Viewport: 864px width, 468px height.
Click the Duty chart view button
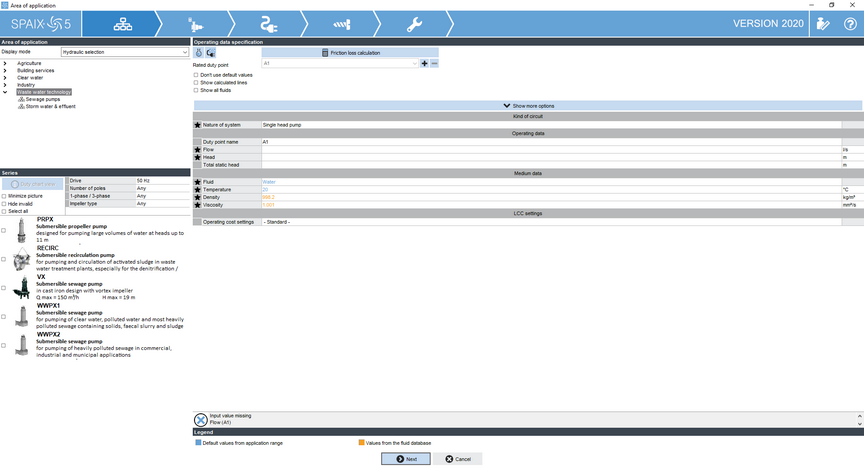(x=33, y=184)
